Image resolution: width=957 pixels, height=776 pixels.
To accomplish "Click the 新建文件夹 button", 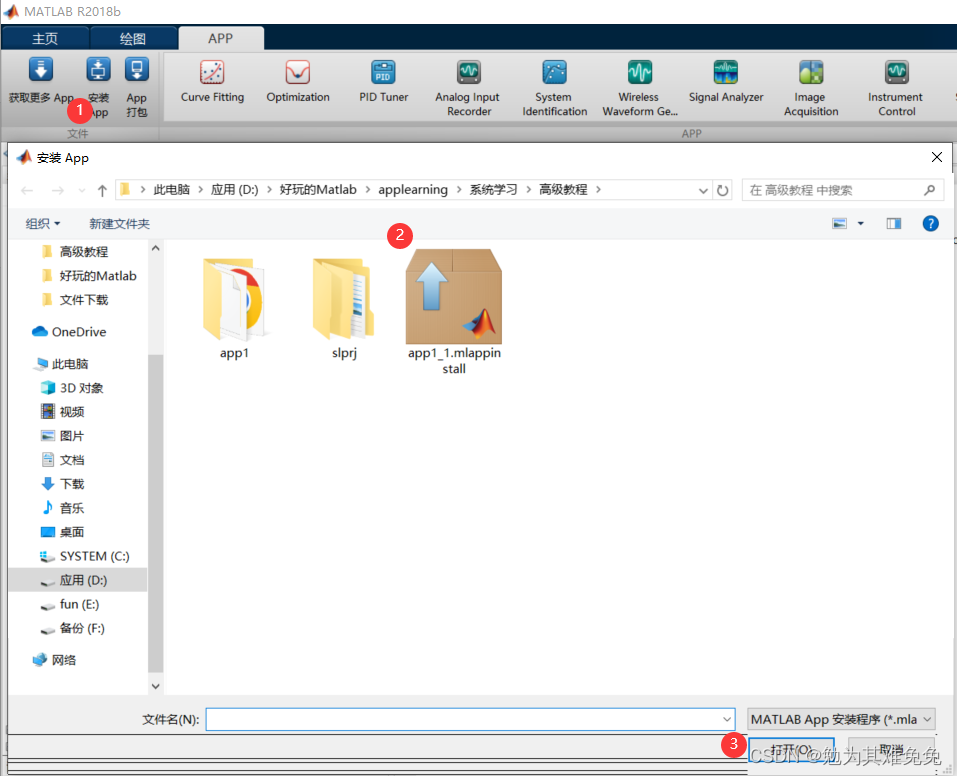I will click(119, 223).
